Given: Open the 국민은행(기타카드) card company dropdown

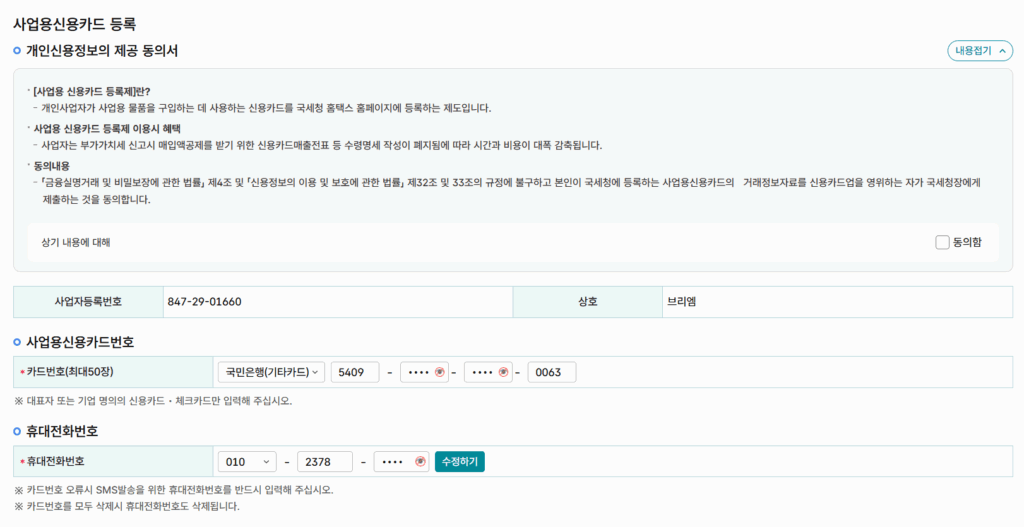Looking at the screenshot, I should click(271, 372).
